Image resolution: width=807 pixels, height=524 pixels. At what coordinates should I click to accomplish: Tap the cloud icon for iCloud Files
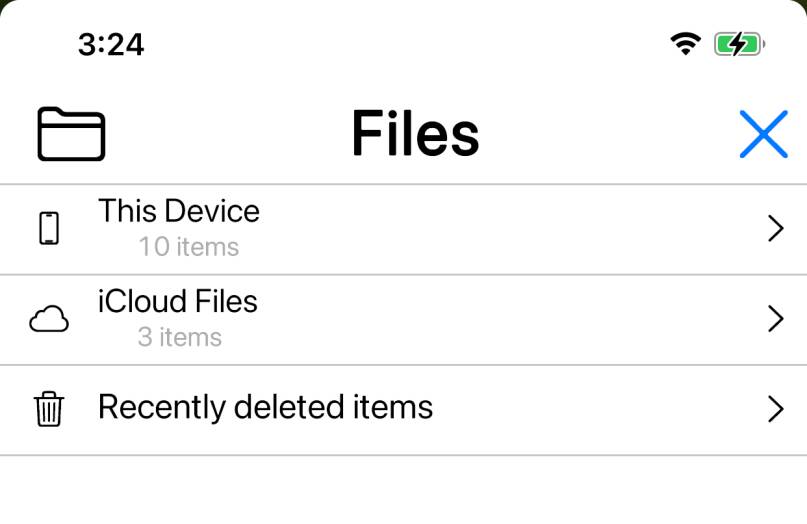49,320
